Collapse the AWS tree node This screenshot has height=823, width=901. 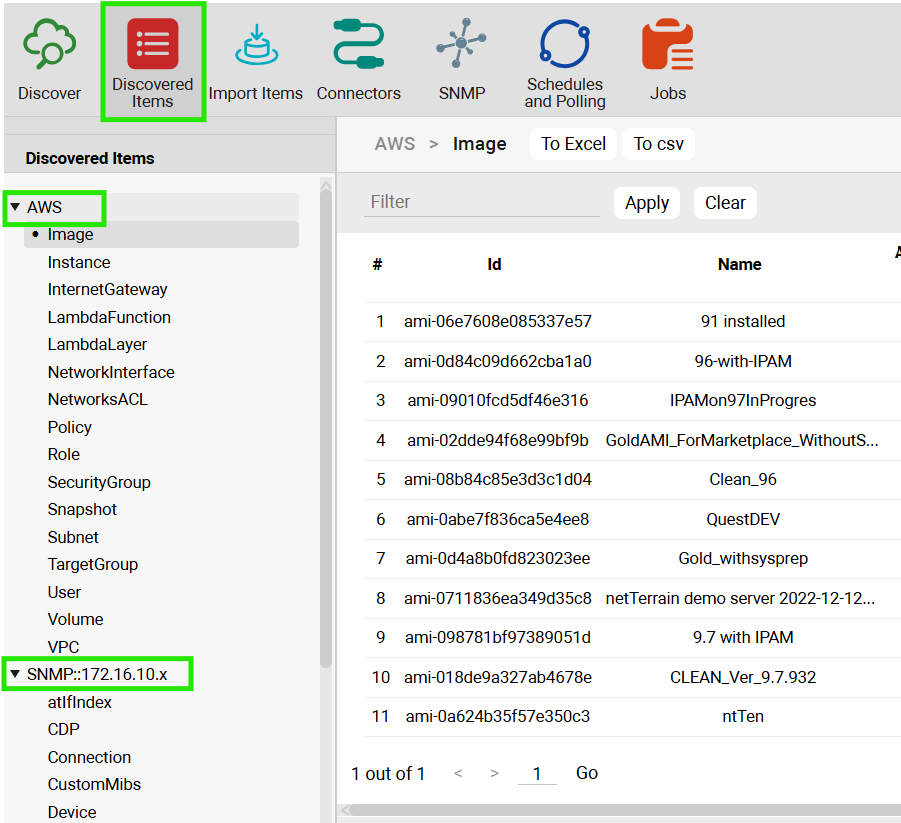[15, 208]
